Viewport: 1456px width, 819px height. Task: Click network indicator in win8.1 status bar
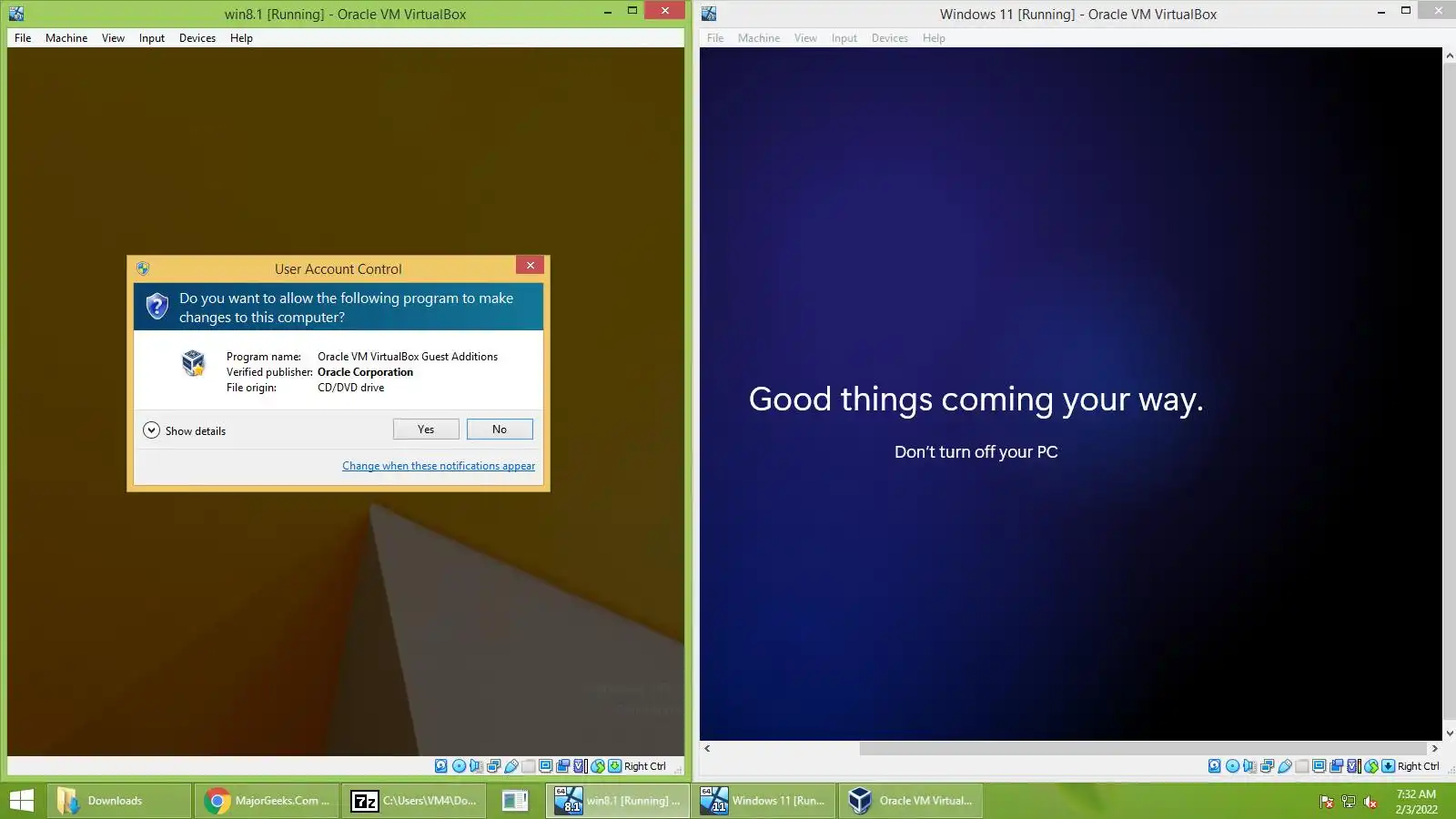494,766
